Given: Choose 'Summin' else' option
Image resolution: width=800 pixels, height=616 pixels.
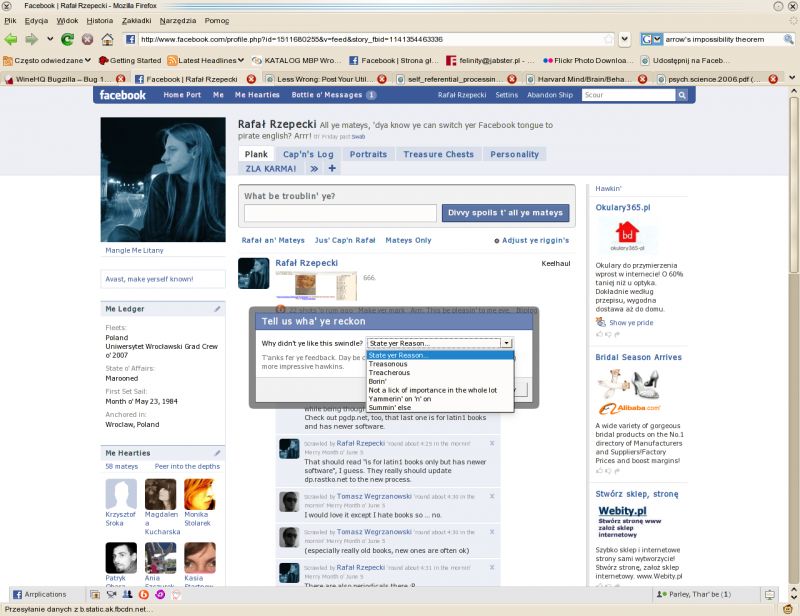Looking at the screenshot, I should tap(440, 407).
